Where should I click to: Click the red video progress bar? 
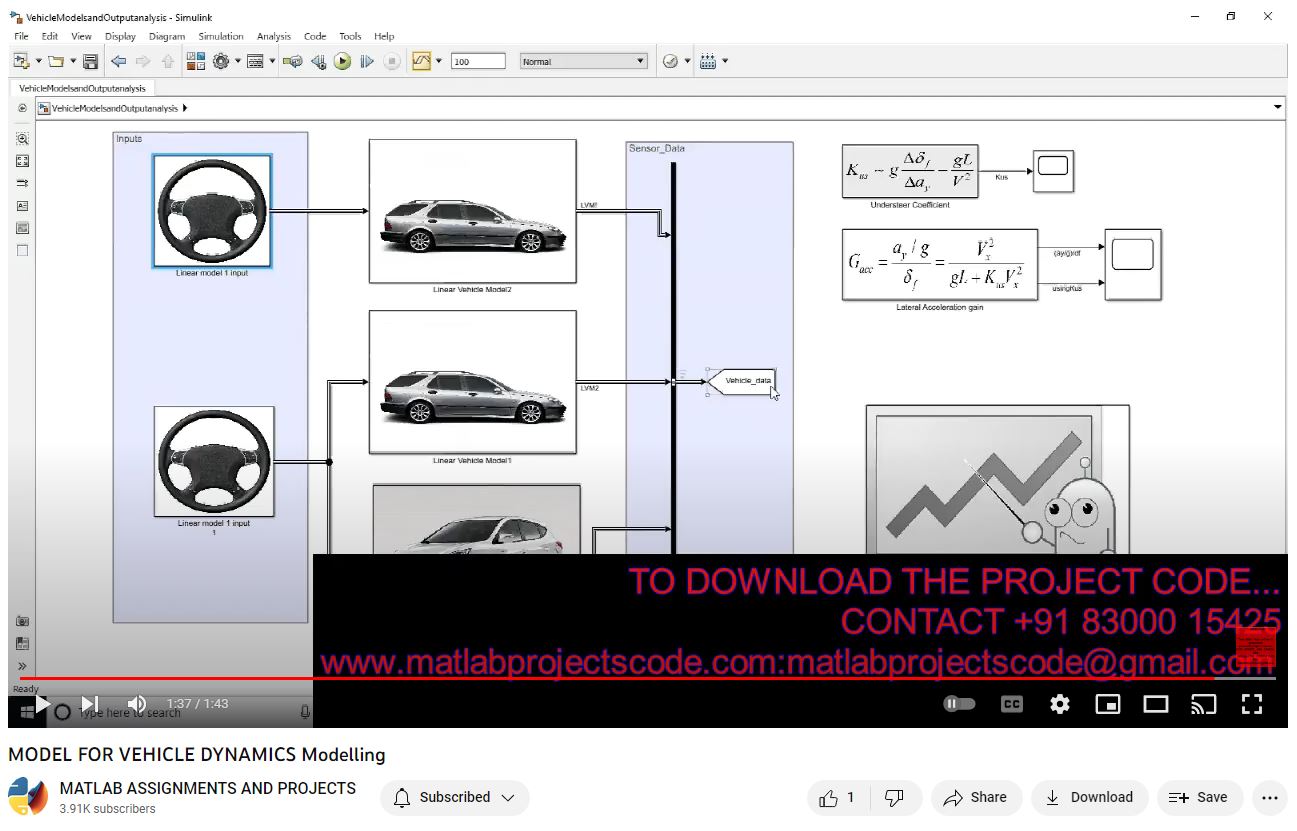click(600, 678)
